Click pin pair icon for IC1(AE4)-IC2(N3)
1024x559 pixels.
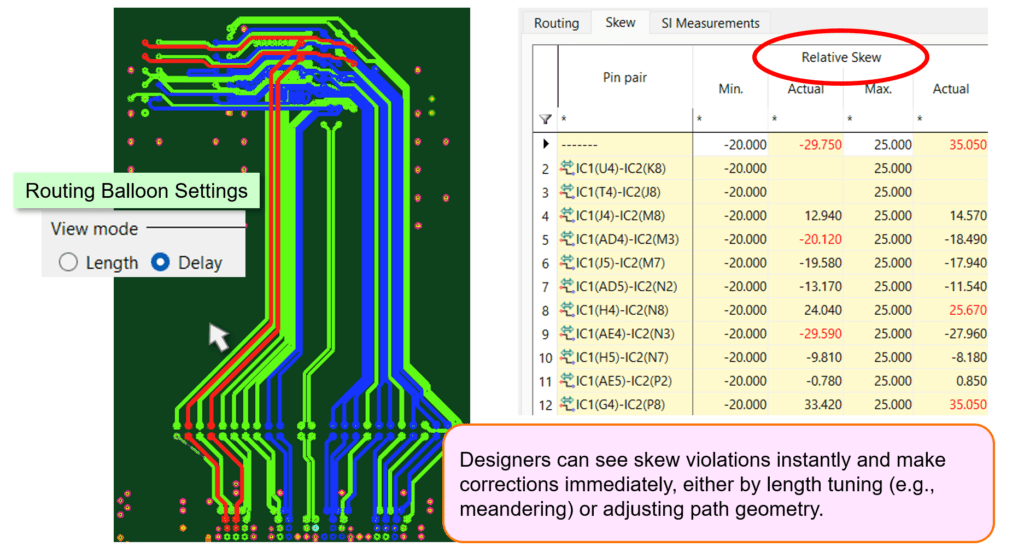point(566,333)
